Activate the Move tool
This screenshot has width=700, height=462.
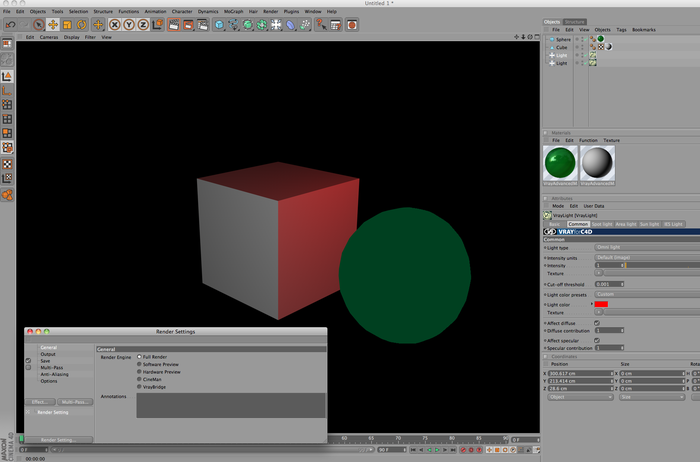pos(53,25)
